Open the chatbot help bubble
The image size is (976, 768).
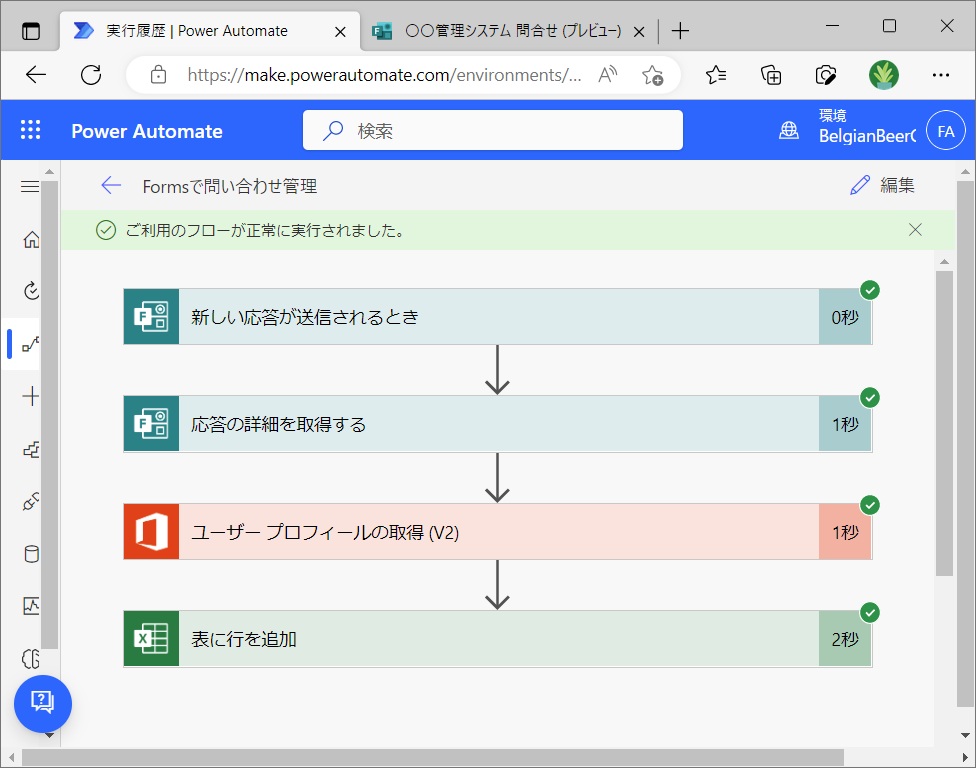point(43,703)
